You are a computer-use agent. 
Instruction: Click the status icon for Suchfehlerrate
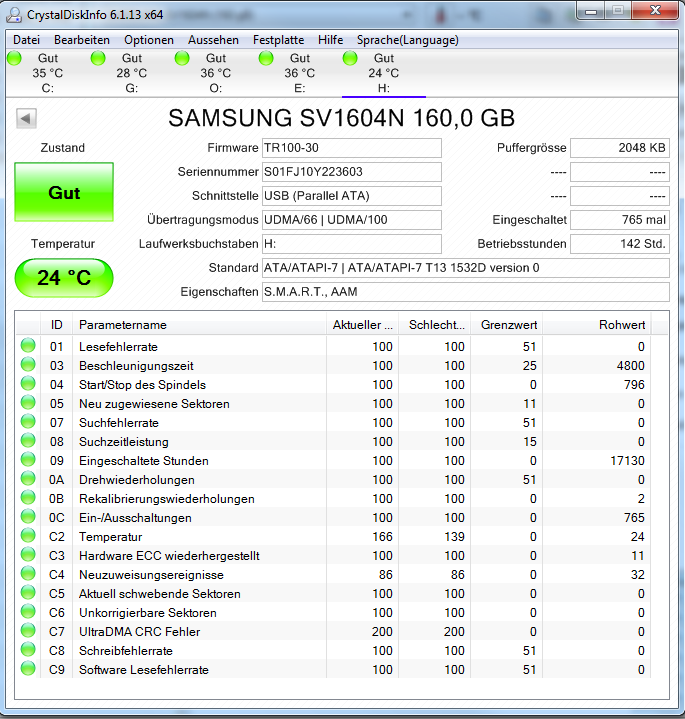pyautogui.click(x=28, y=421)
